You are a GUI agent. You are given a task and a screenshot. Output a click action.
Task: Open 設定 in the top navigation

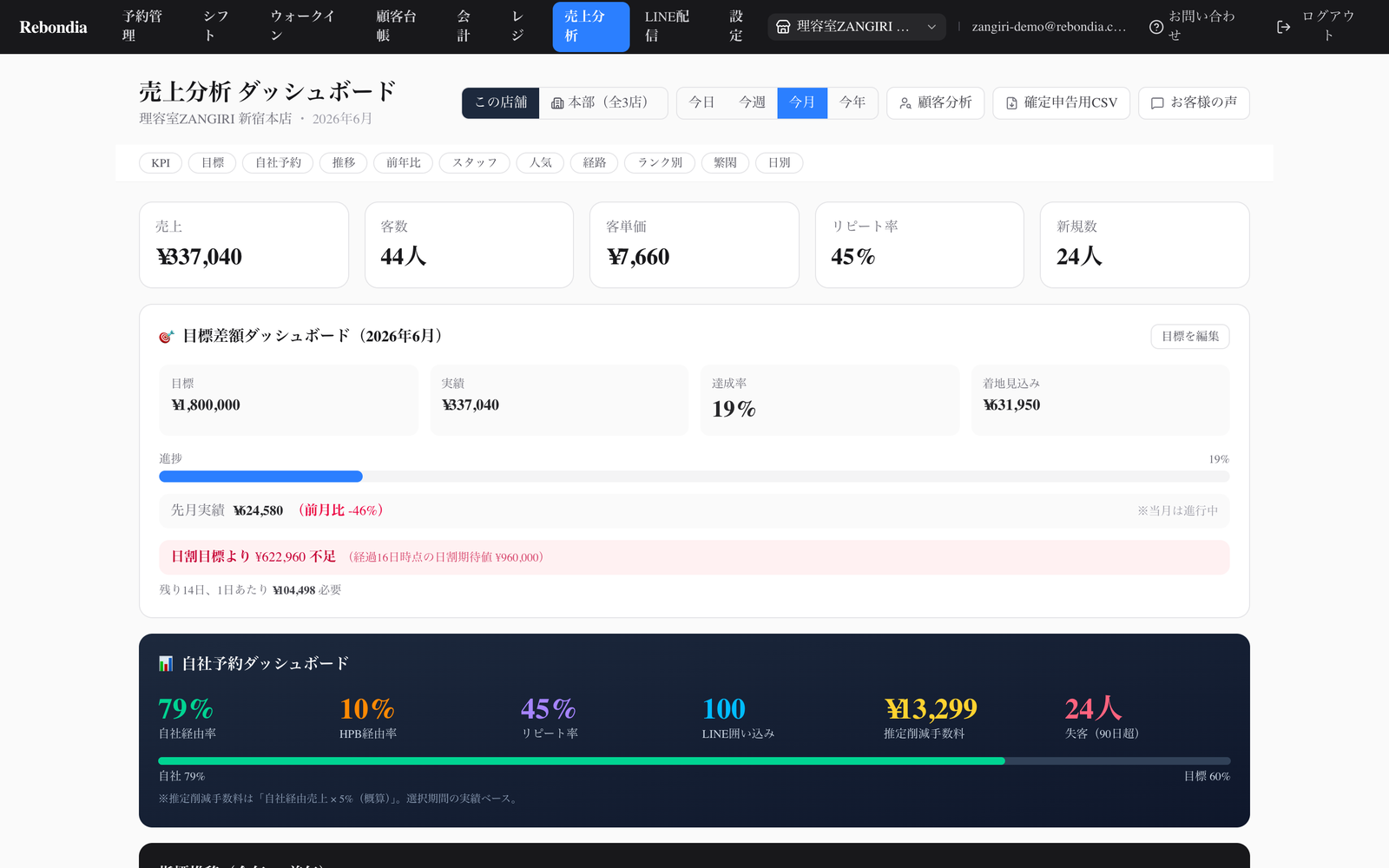(736, 26)
